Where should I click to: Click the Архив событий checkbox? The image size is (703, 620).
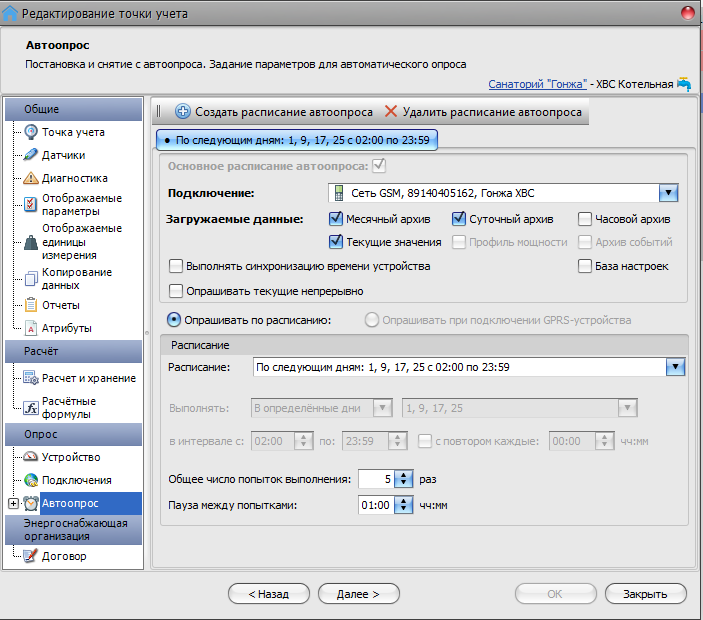pos(585,242)
